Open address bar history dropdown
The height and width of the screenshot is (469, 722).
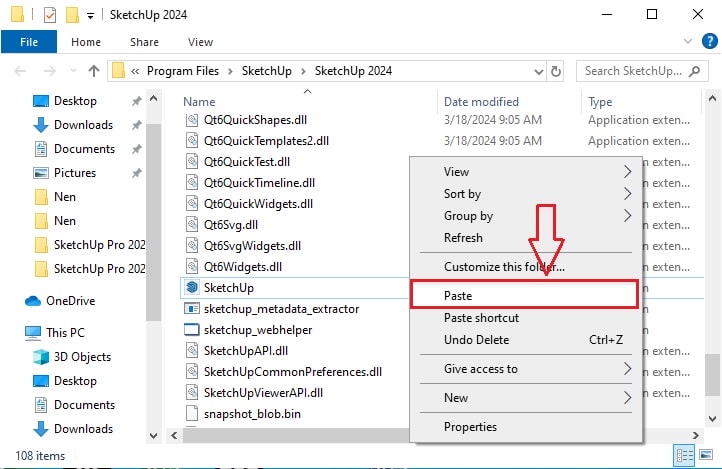pos(539,71)
